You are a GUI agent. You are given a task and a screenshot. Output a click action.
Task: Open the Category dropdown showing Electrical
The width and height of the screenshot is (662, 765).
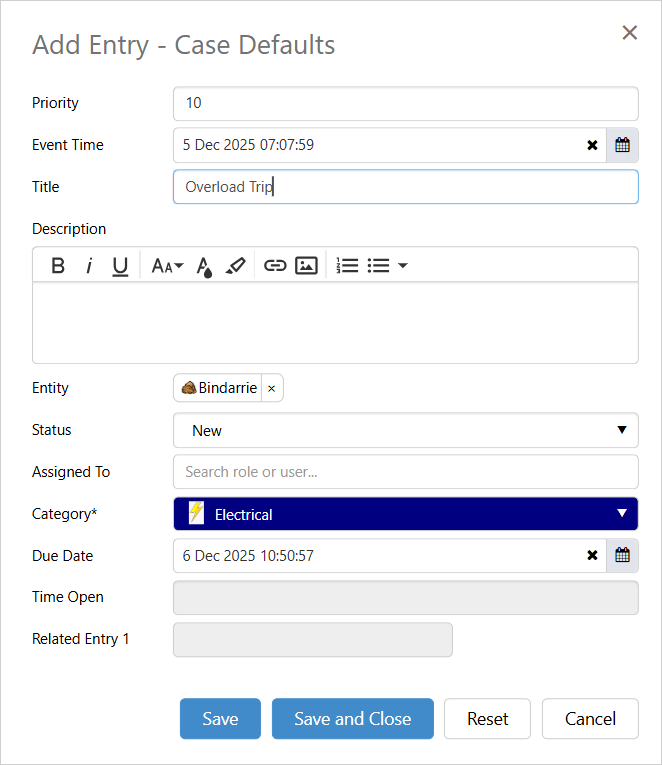405,514
